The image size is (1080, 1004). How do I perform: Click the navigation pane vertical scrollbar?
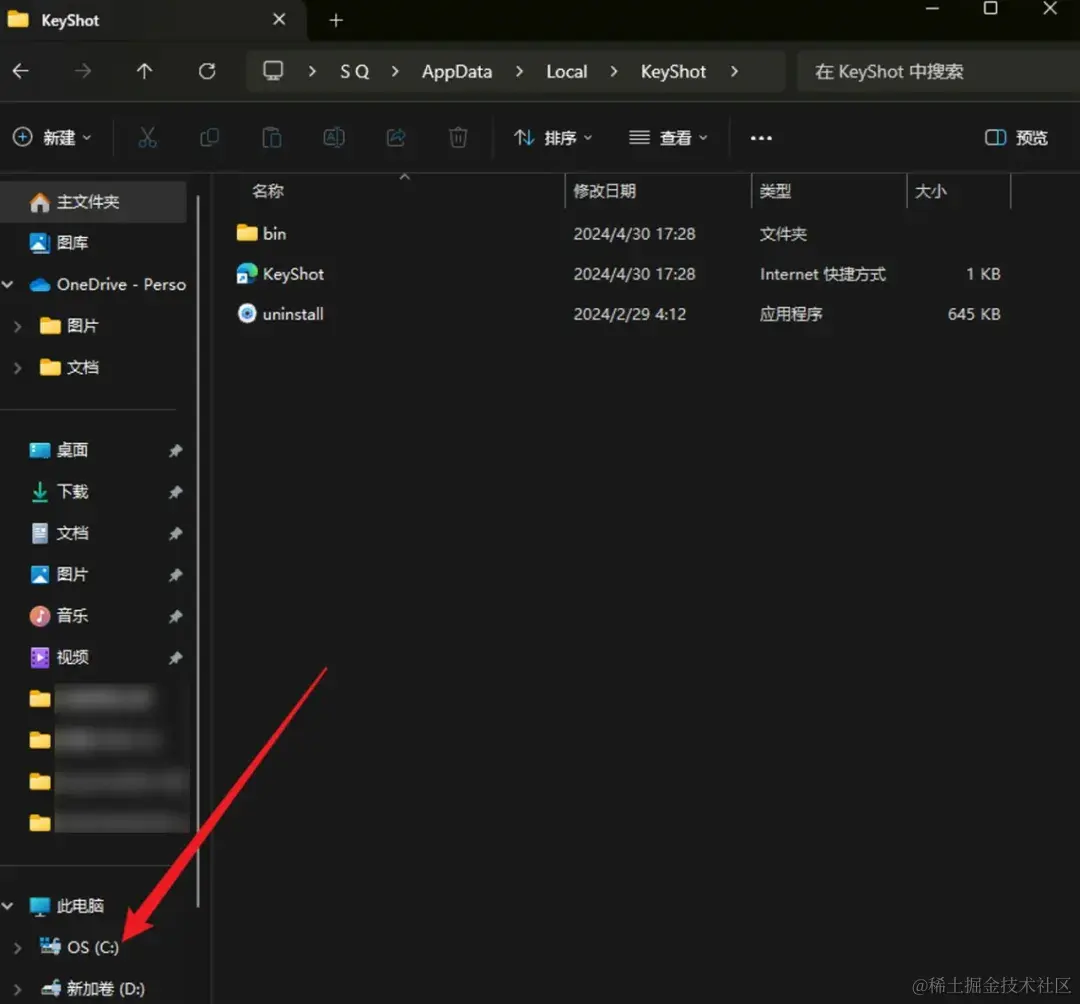[x=198, y=551]
